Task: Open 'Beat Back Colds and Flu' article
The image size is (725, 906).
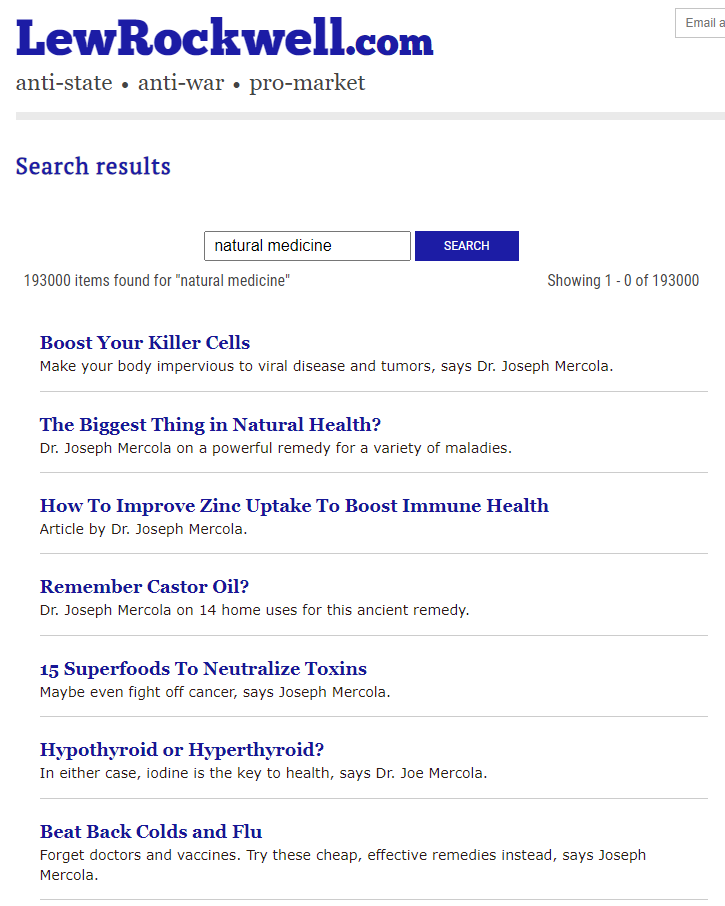Action: pos(151,831)
